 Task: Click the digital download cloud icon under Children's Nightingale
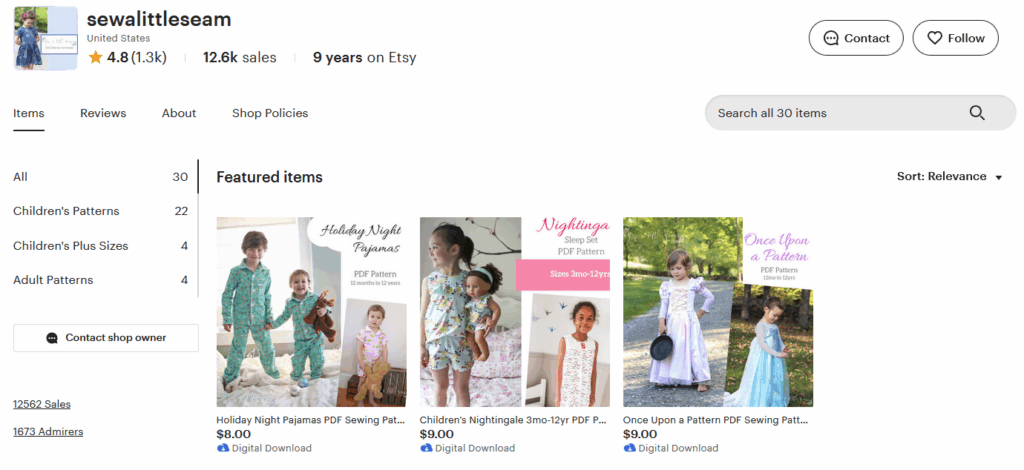click(426, 448)
